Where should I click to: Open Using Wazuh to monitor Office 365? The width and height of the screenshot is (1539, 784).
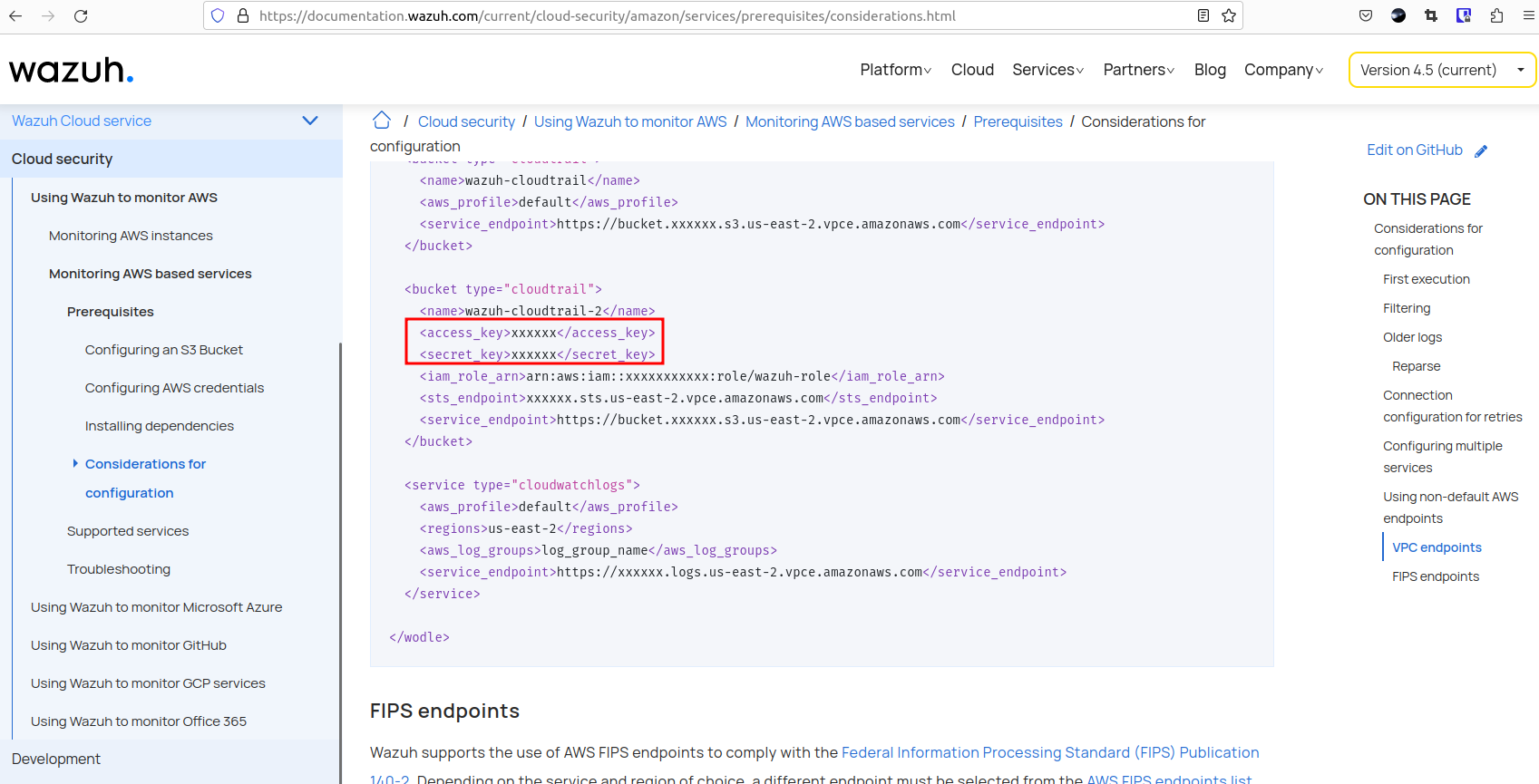pyautogui.click(x=139, y=721)
